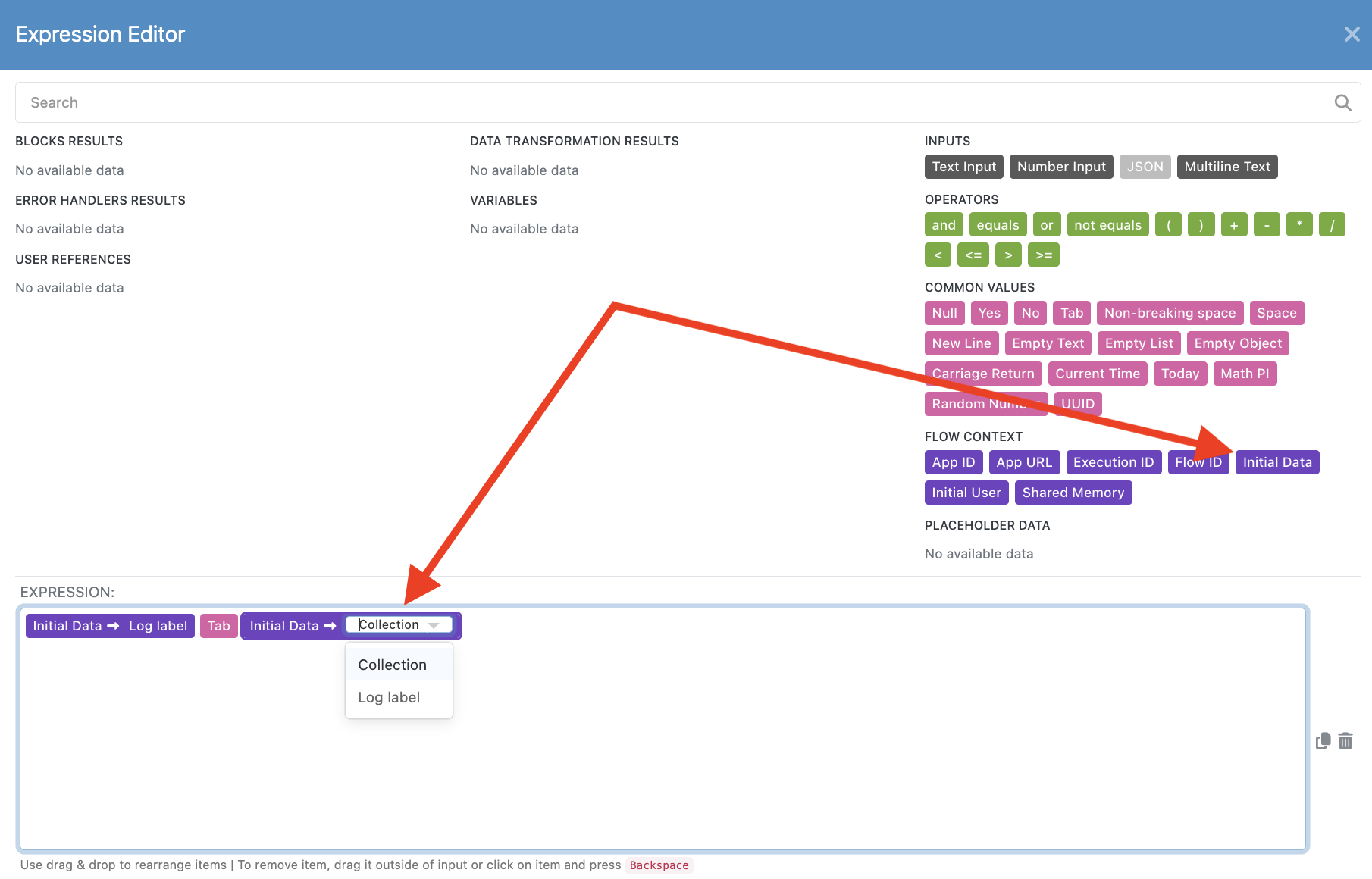The image size is (1372, 879).
Task: Insert the Shared Memory context value
Action: tap(1073, 492)
